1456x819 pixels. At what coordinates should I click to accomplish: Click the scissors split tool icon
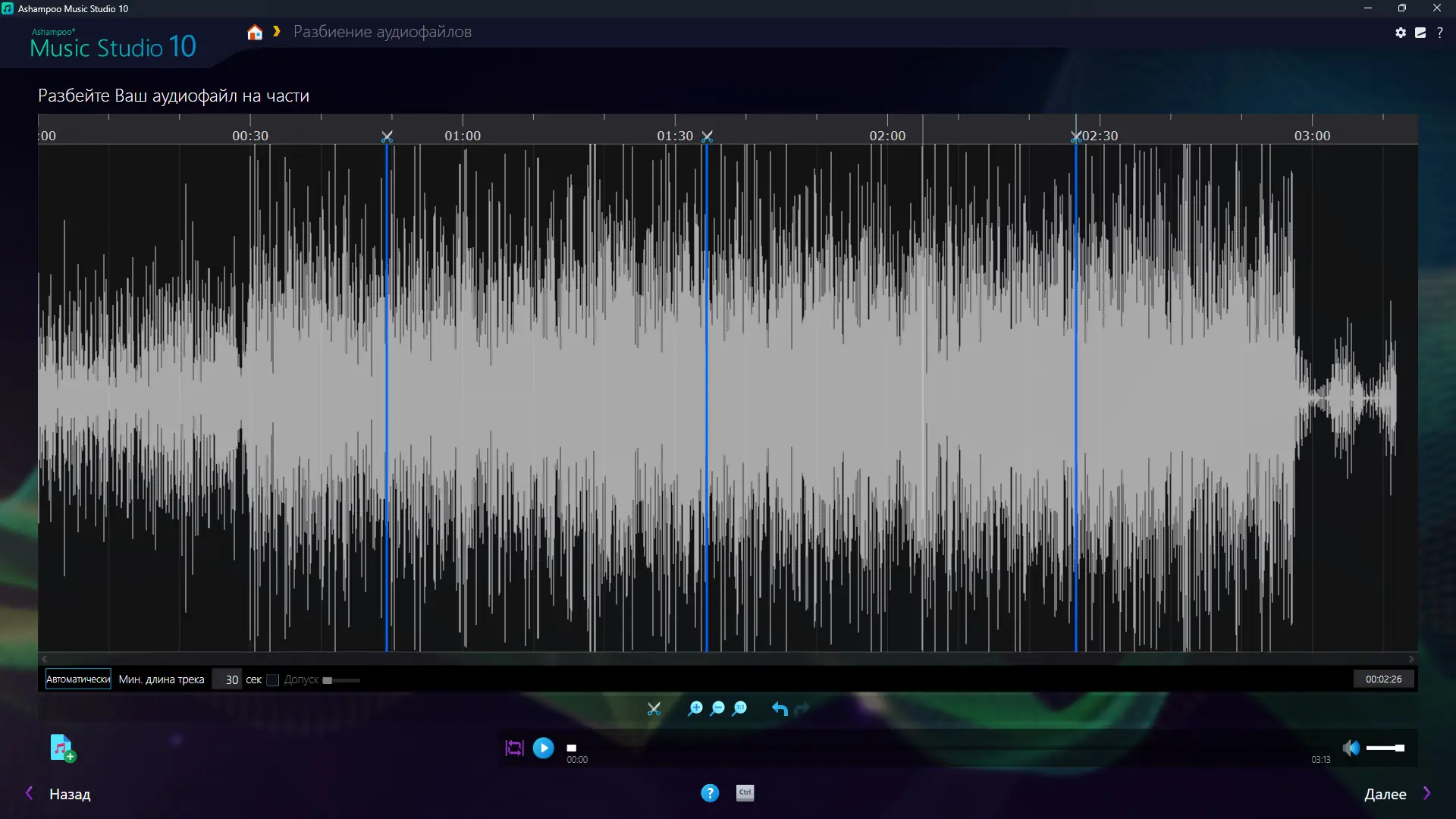click(654, 709)
